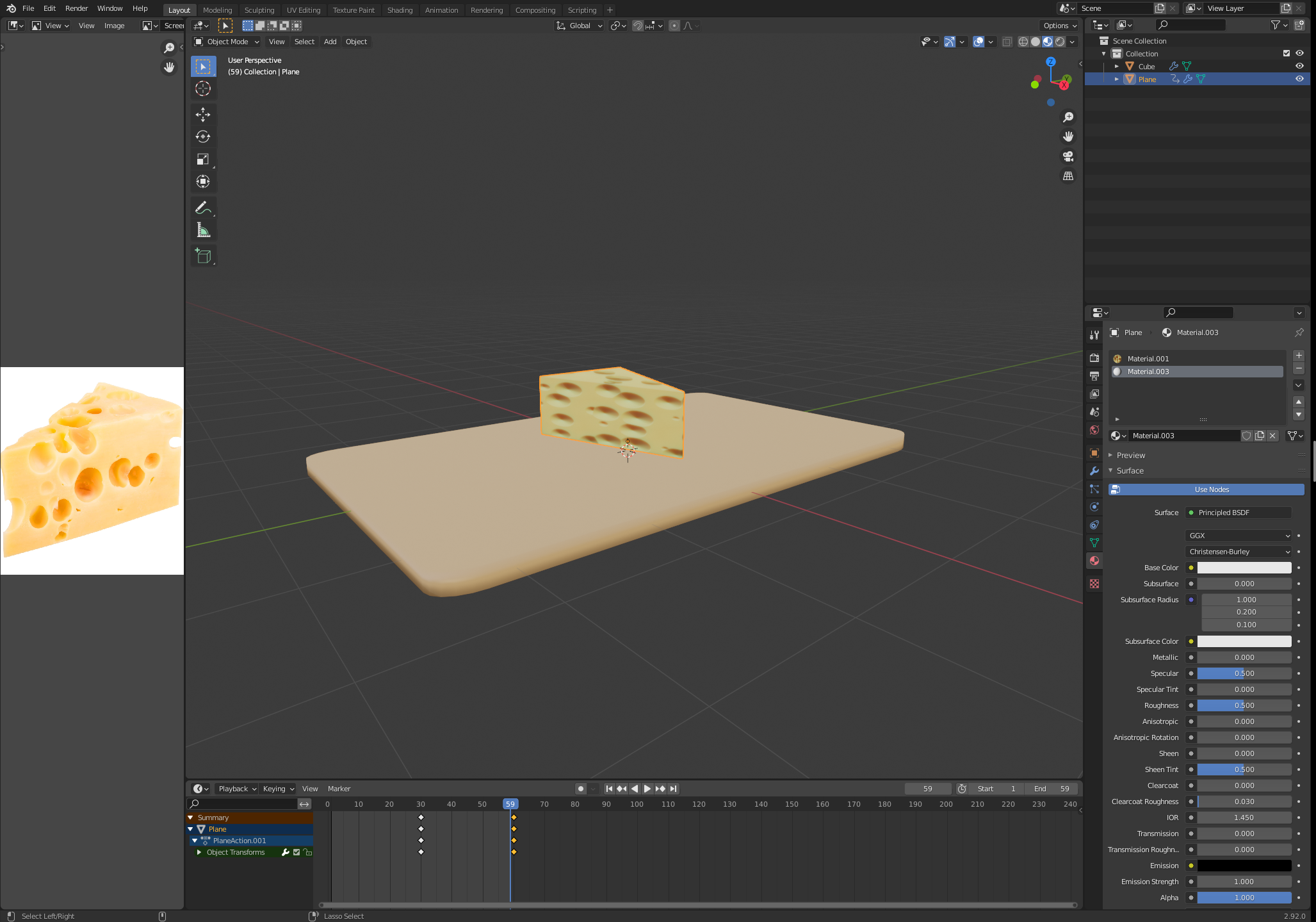Click the Filter outliner icon

[1278, 25]
